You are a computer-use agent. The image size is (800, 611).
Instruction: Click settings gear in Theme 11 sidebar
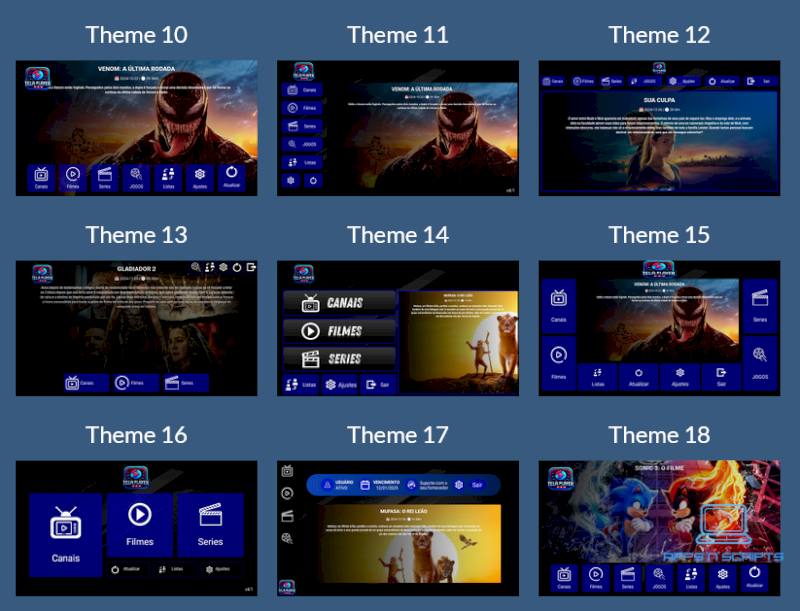[x=291, y=181]
